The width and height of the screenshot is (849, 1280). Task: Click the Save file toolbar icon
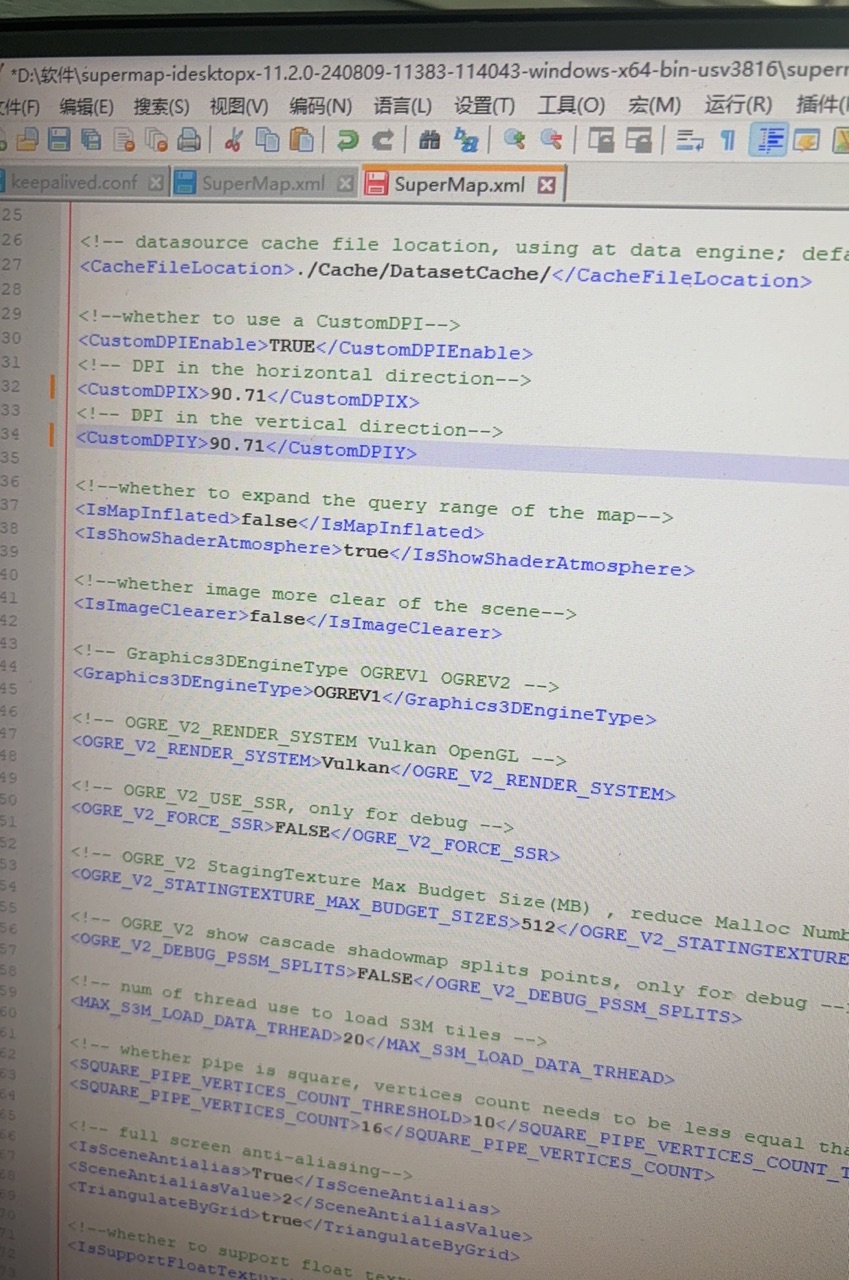[58, 140]
